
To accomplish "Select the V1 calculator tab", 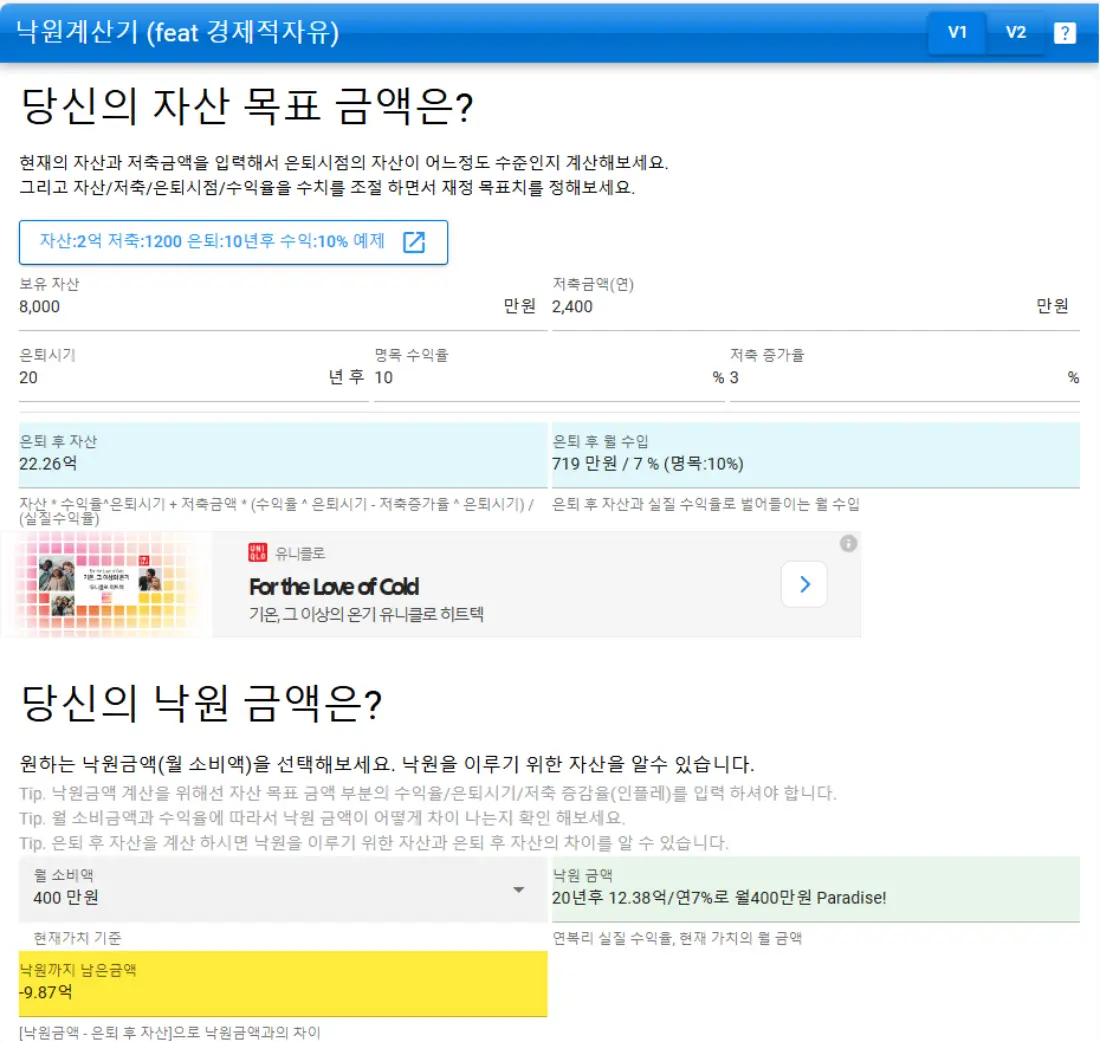I will (957, 32).
